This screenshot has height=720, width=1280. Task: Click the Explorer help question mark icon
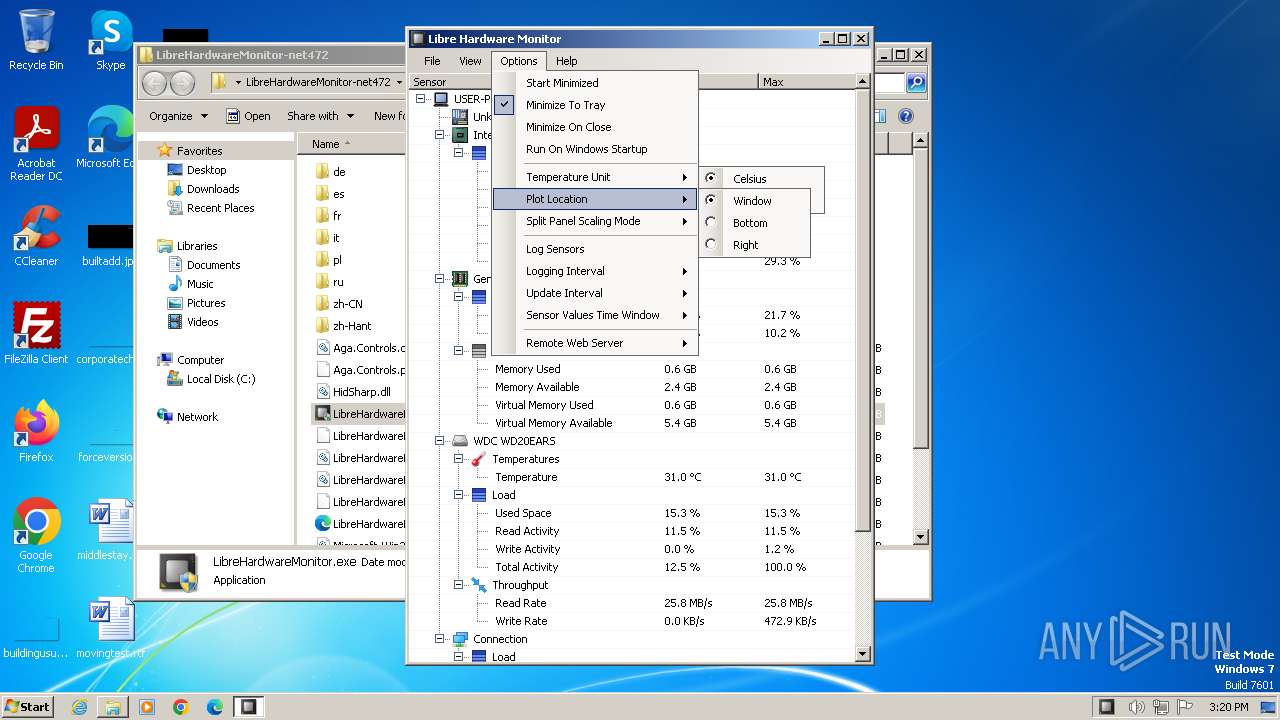pyautogui.click(x=906, y=116)
